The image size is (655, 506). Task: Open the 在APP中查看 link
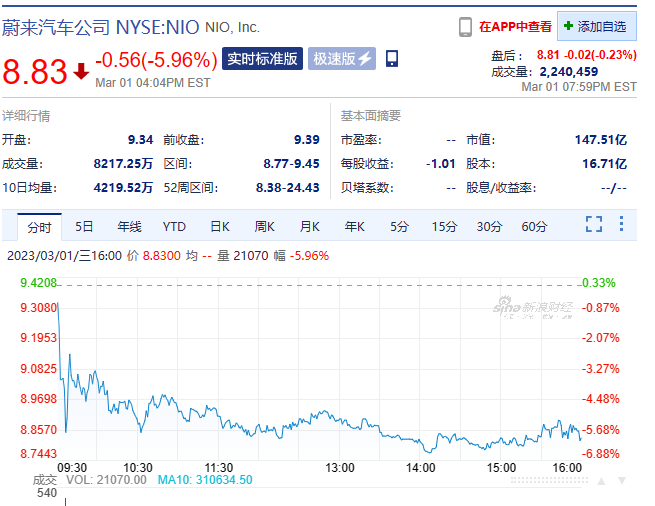tap(515, 27)
